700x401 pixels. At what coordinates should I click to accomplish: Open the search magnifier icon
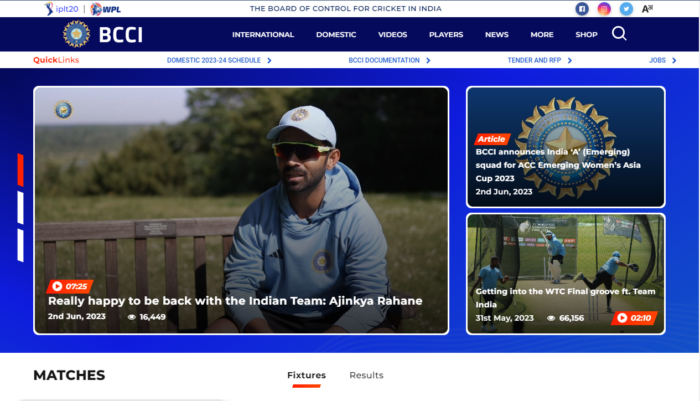click(x=619, y=33)
